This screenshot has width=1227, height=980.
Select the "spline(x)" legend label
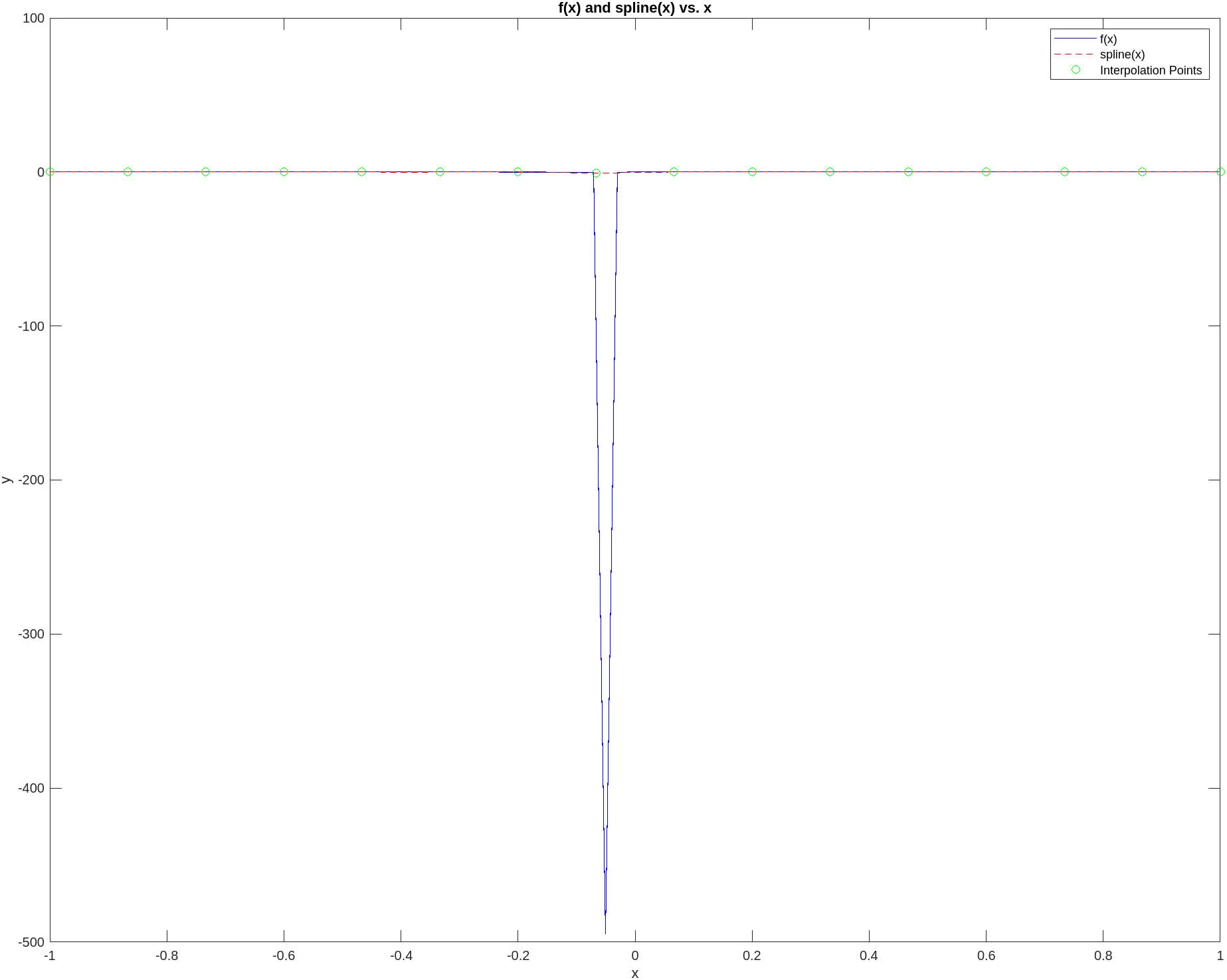tap(1122, 54)
